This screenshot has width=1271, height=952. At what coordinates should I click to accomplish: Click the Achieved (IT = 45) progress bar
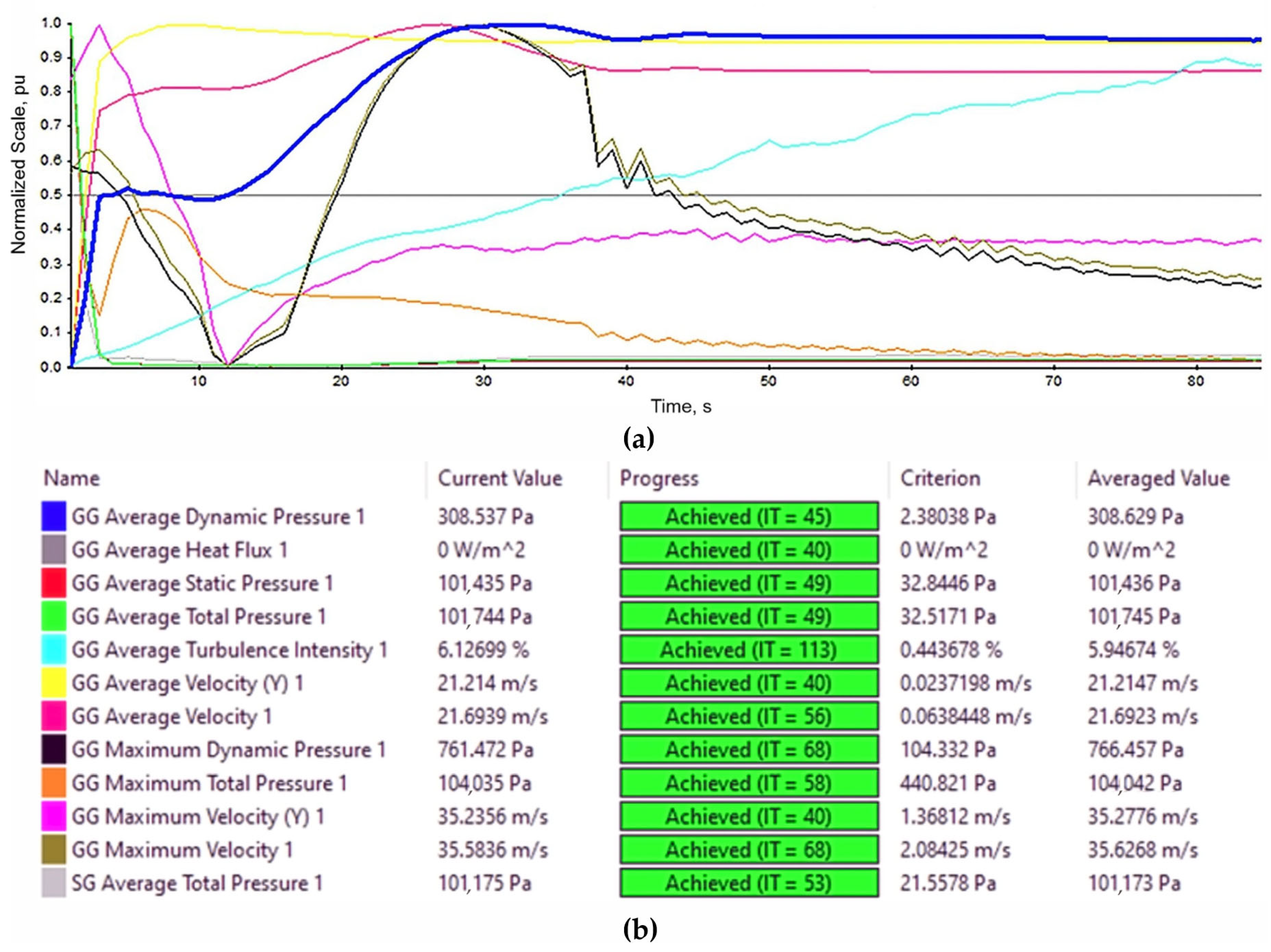click(x=749, y=516)
